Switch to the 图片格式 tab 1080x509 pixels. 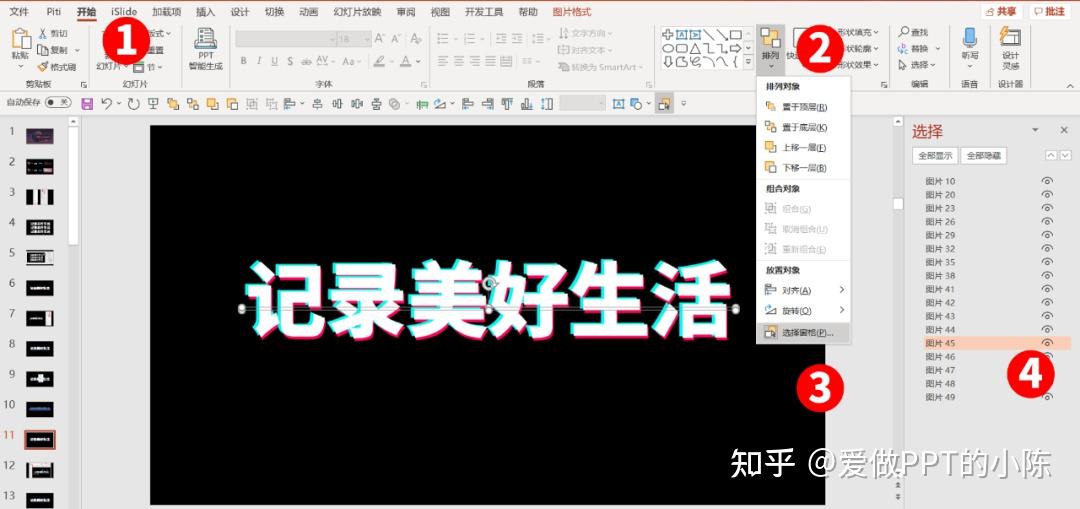click(x=572, y=12)
